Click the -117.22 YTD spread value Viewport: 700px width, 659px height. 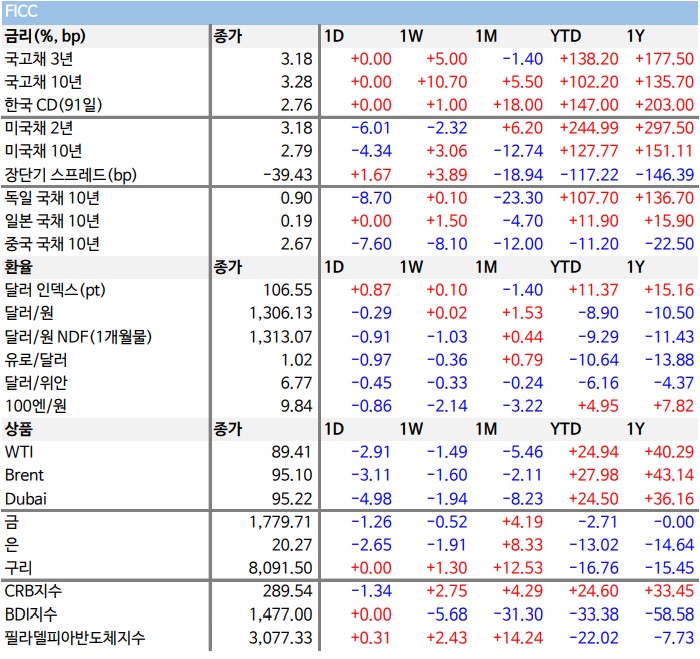pos(589,175)
